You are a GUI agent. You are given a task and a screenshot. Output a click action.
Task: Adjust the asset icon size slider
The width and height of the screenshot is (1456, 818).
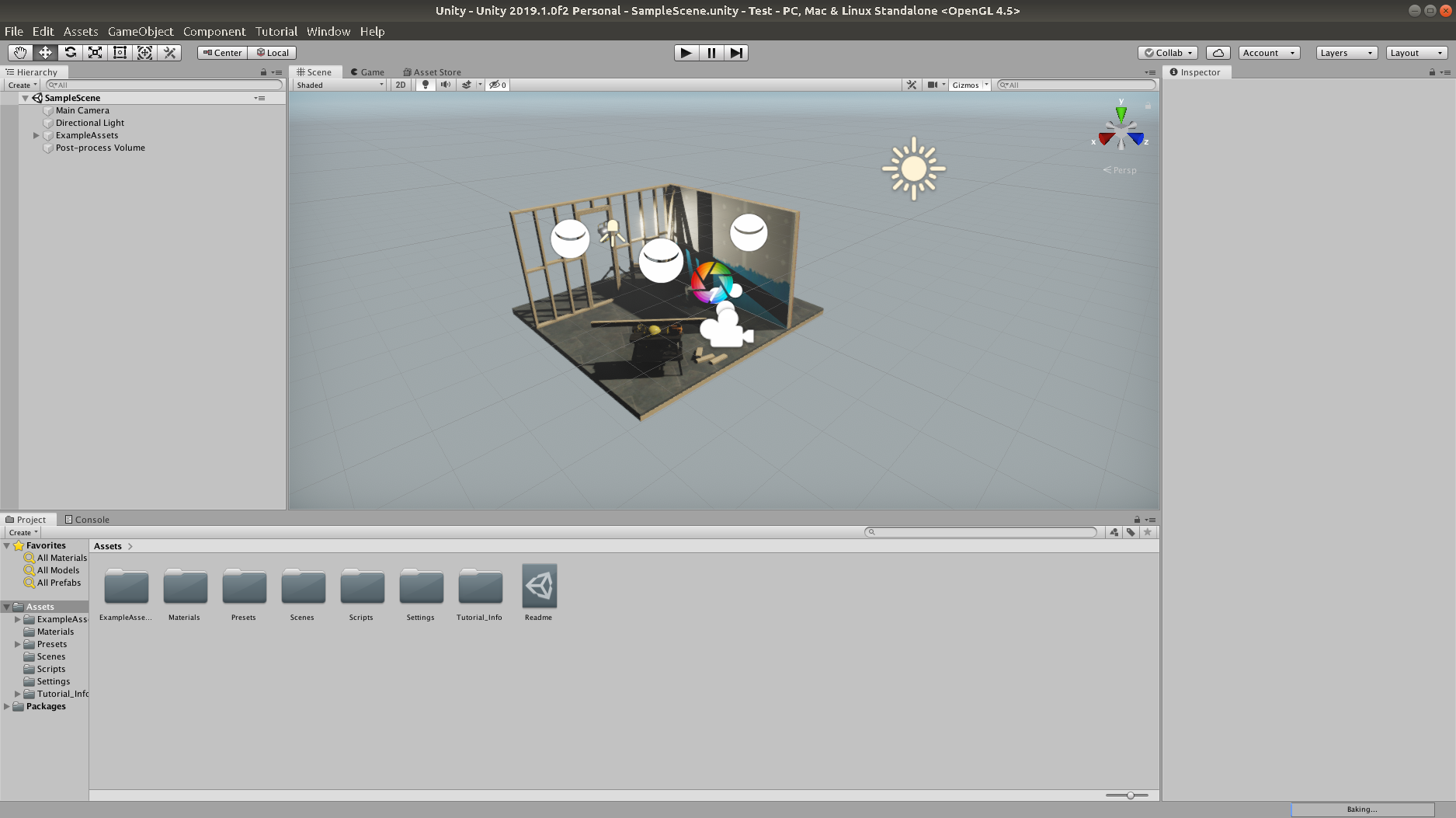tap(1131, 795)
